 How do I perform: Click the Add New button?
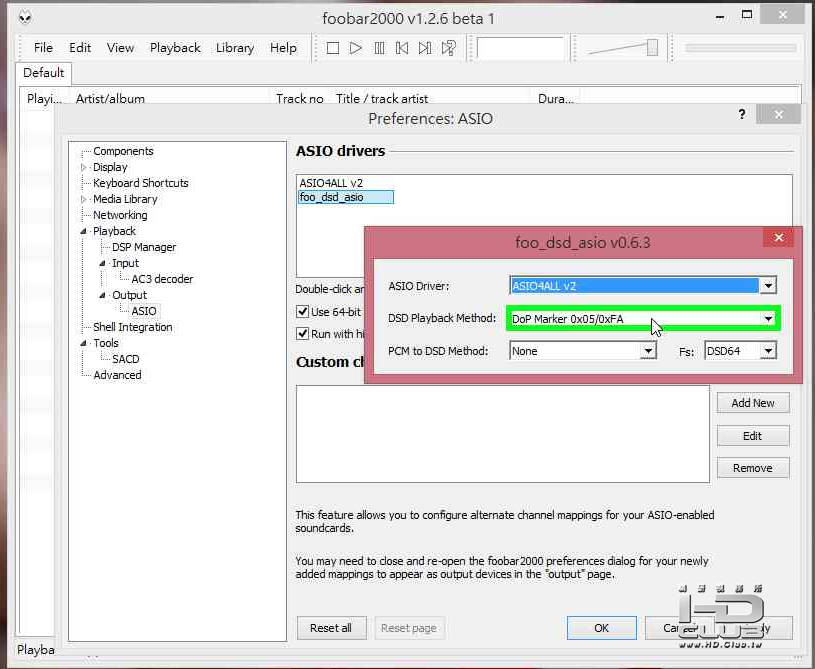[x=753, y=403]
